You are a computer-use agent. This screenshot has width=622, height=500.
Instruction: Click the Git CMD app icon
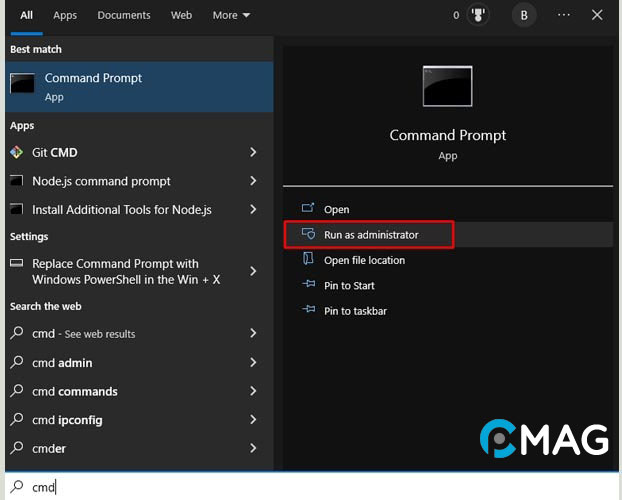click(x=16, y=153)
